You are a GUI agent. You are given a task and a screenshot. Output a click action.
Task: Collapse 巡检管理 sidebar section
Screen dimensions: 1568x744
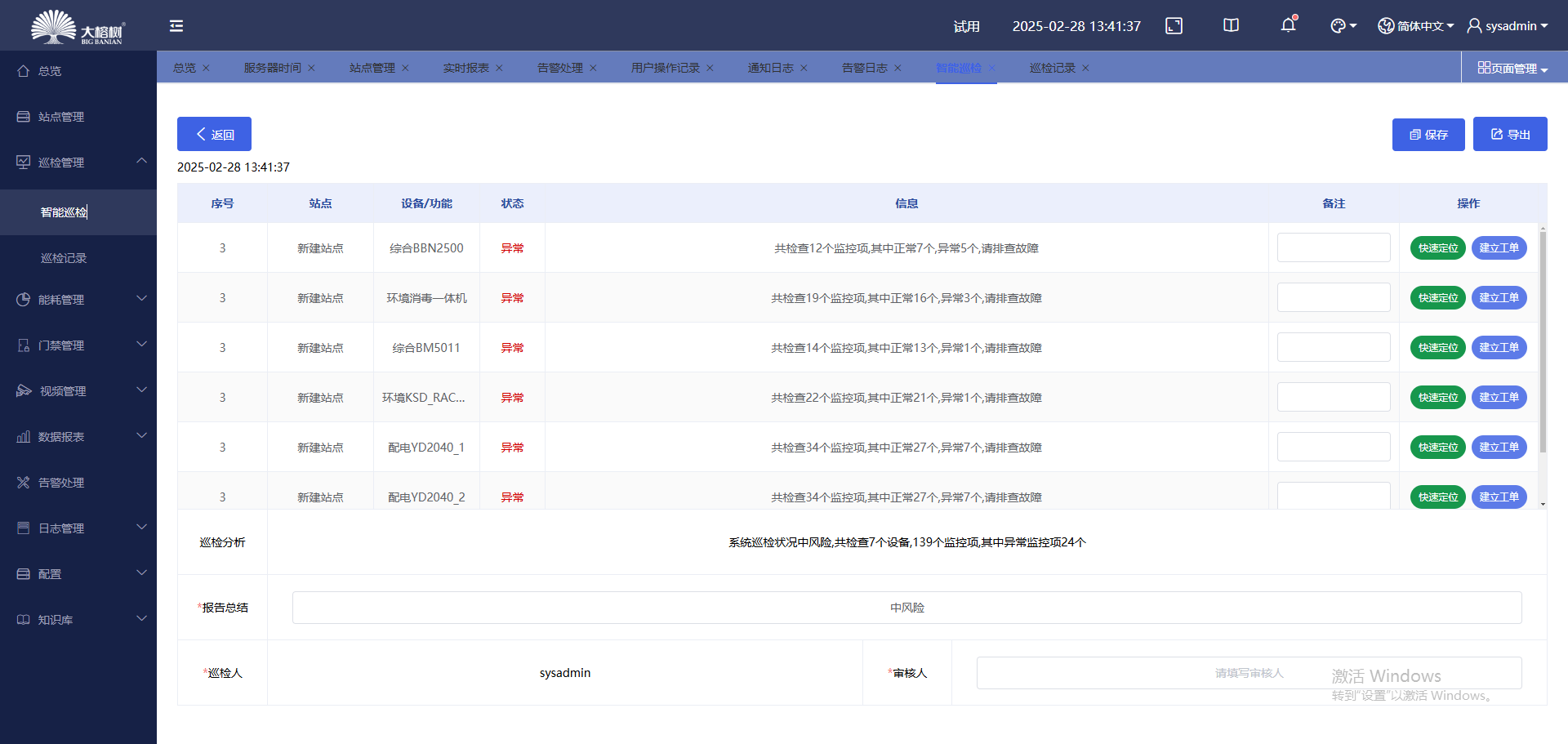78,163
